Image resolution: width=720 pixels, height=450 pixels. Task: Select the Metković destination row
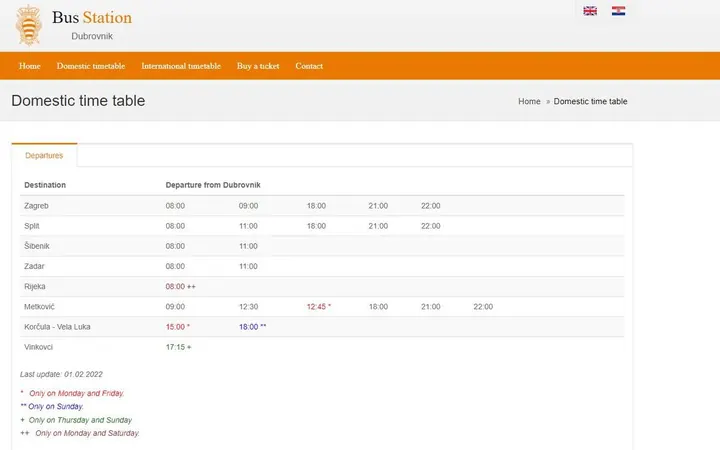(322, 307)
